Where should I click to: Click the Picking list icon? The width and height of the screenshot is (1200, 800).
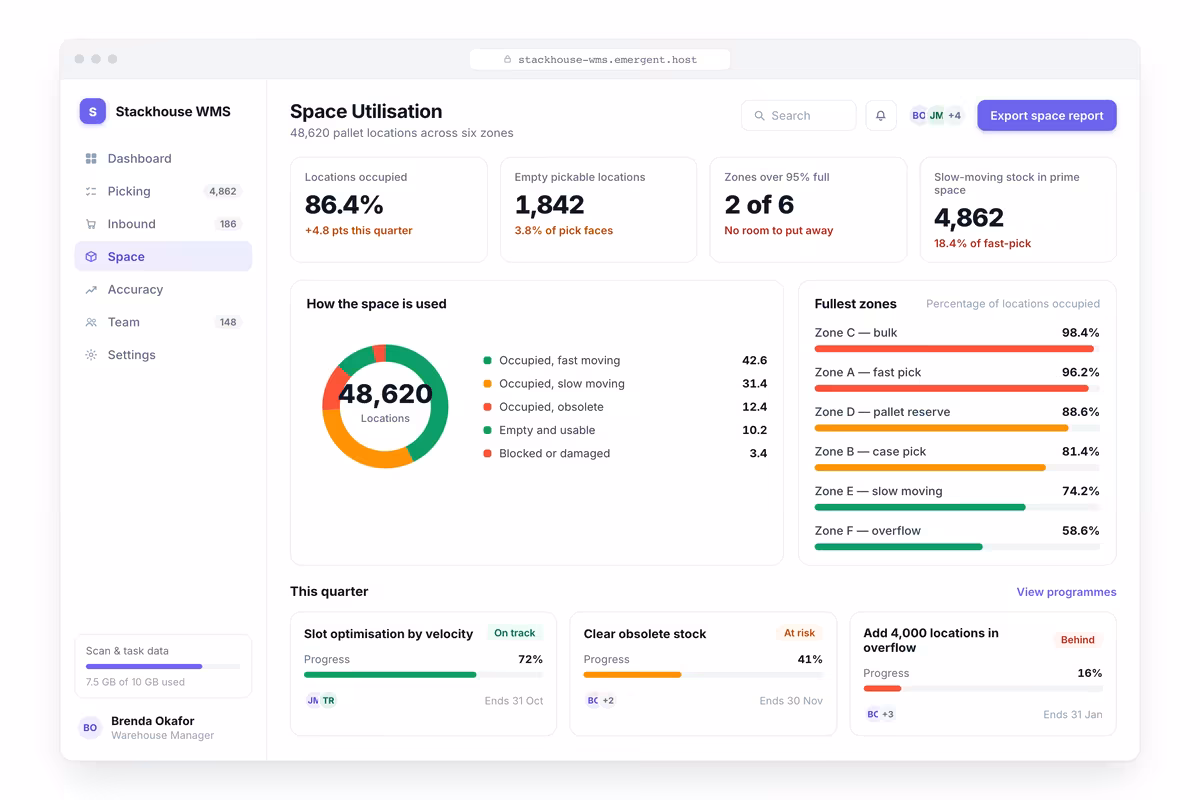point(91,191)
